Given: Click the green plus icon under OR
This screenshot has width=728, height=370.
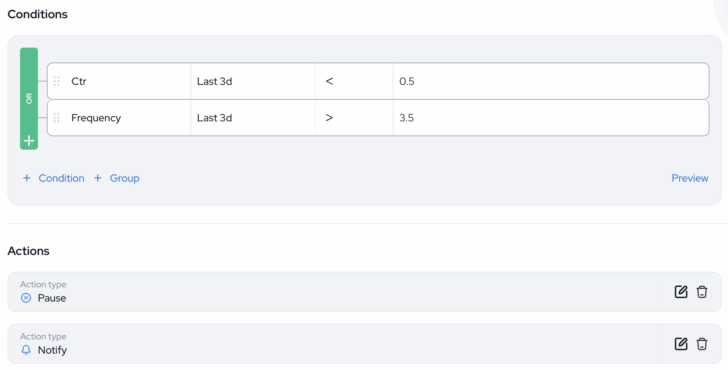Looking at the screenshot, I should [29, 140].
